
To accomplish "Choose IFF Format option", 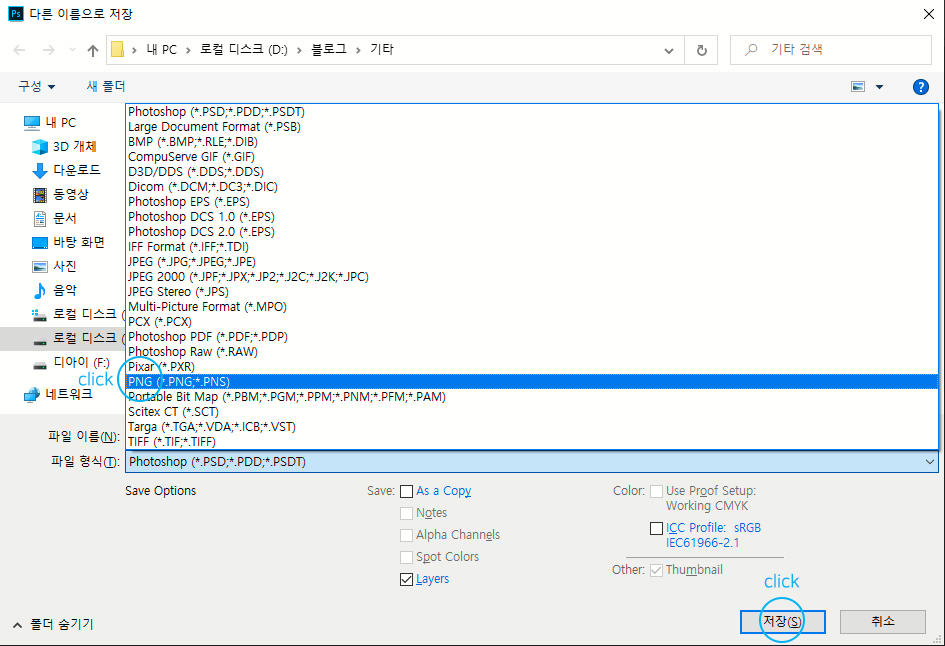I will coord(532,246).
